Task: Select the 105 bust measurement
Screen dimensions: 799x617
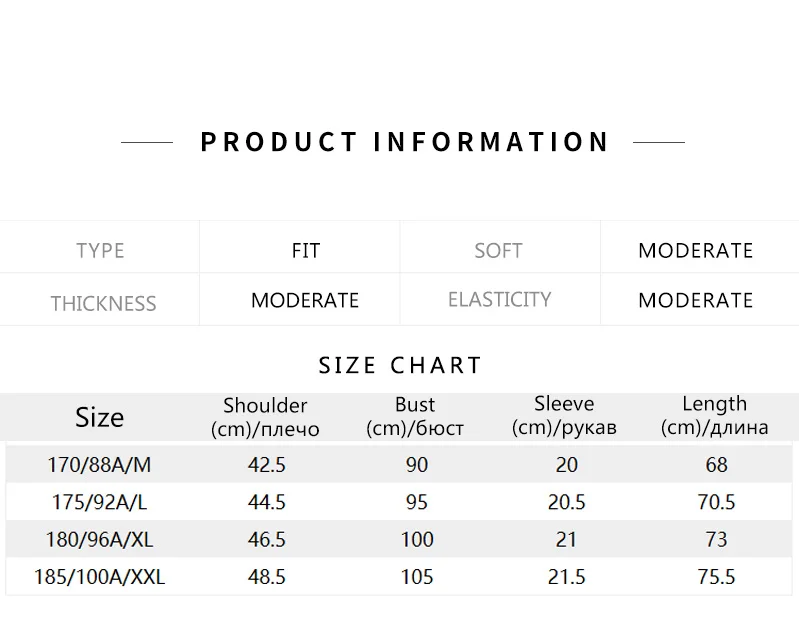Action: click(x=417, y=577)
